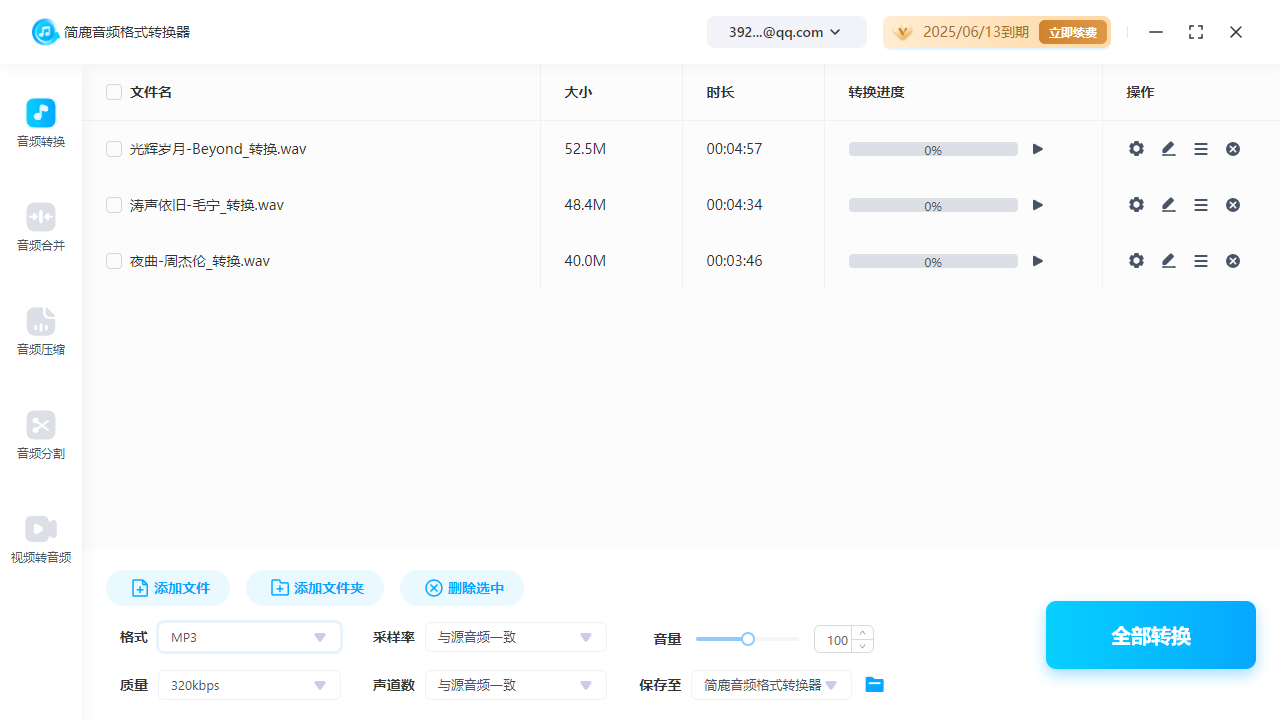1280x720 pixels.
Task: Adjust the 音量 slider handle
Action: coord(747,638)
